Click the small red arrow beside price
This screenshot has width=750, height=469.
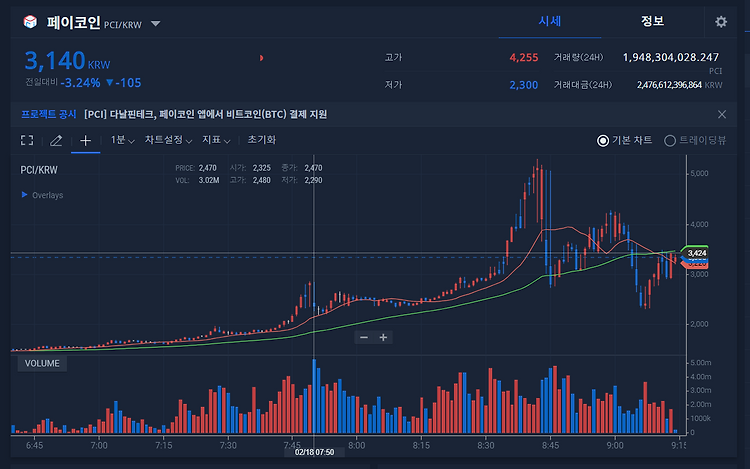[262, 58]
